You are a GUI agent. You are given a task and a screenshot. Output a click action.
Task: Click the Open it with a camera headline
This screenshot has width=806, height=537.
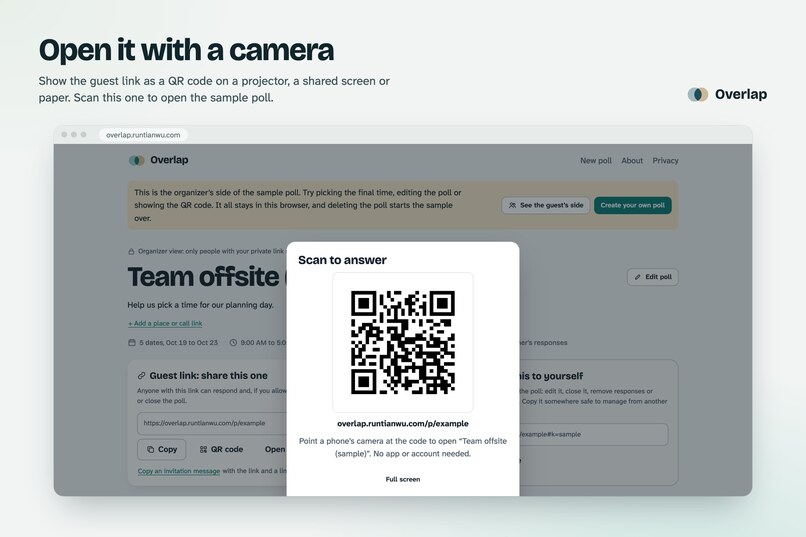[187, 50]
